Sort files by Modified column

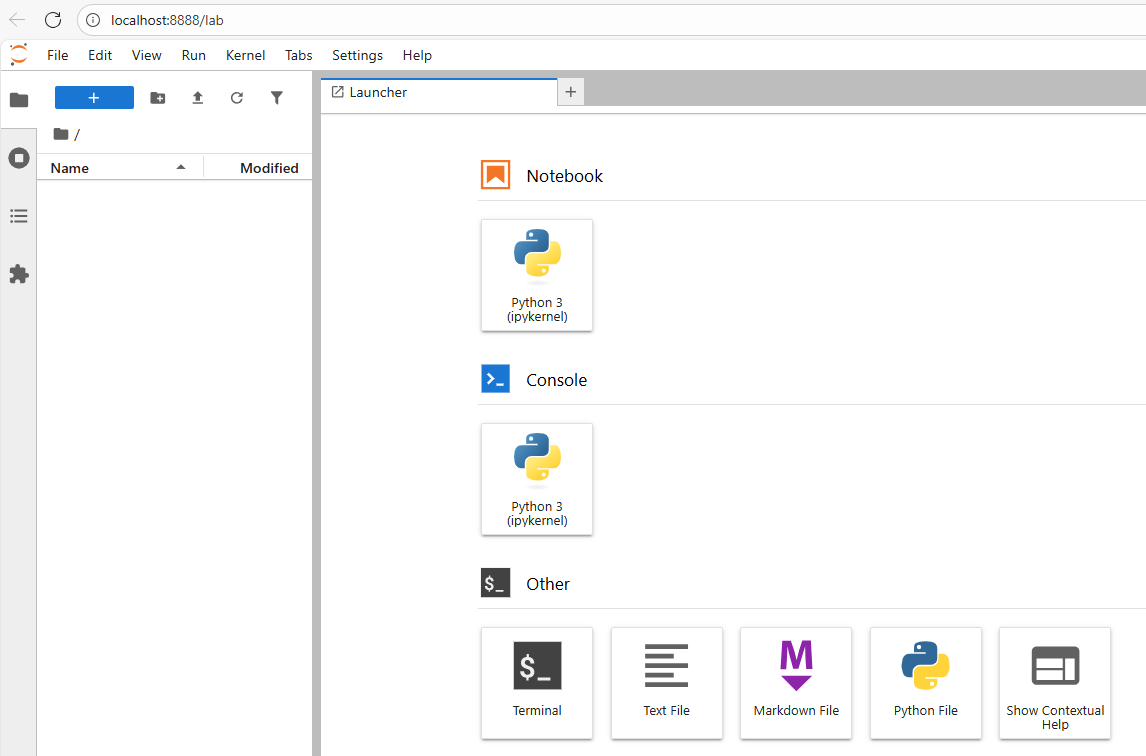268,168
